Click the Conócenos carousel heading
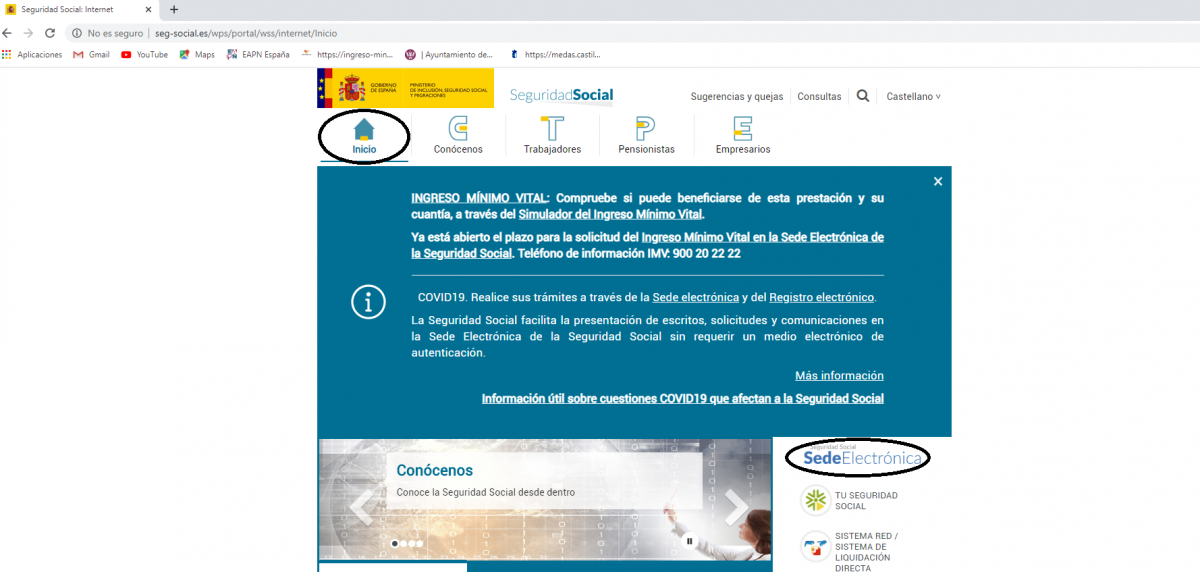Screen dimensions: 1200x572 pos(434,470)
